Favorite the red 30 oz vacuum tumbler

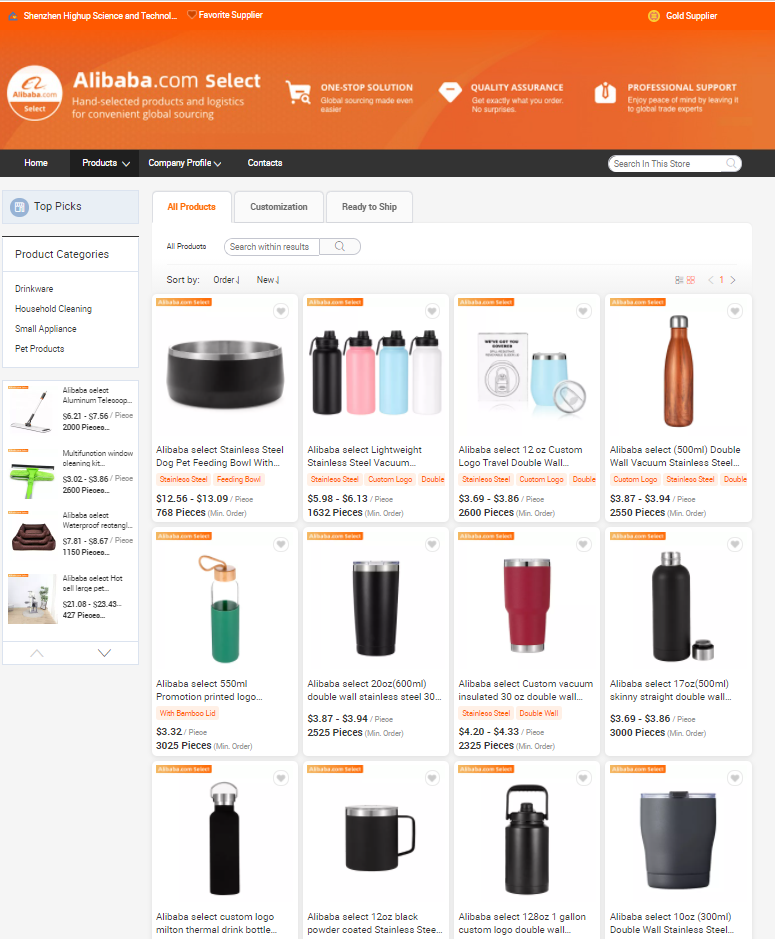pos(583,544)
